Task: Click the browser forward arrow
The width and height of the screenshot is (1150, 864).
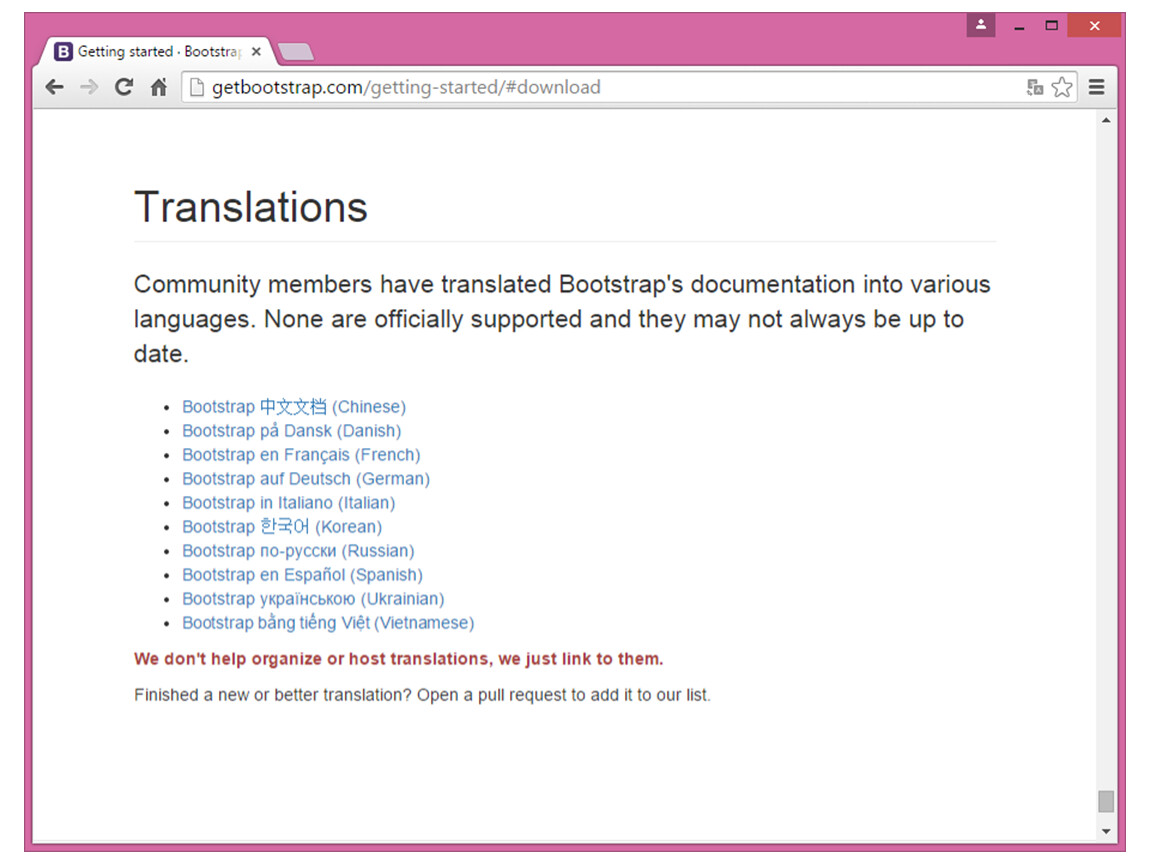Action: tap(89, 87)
